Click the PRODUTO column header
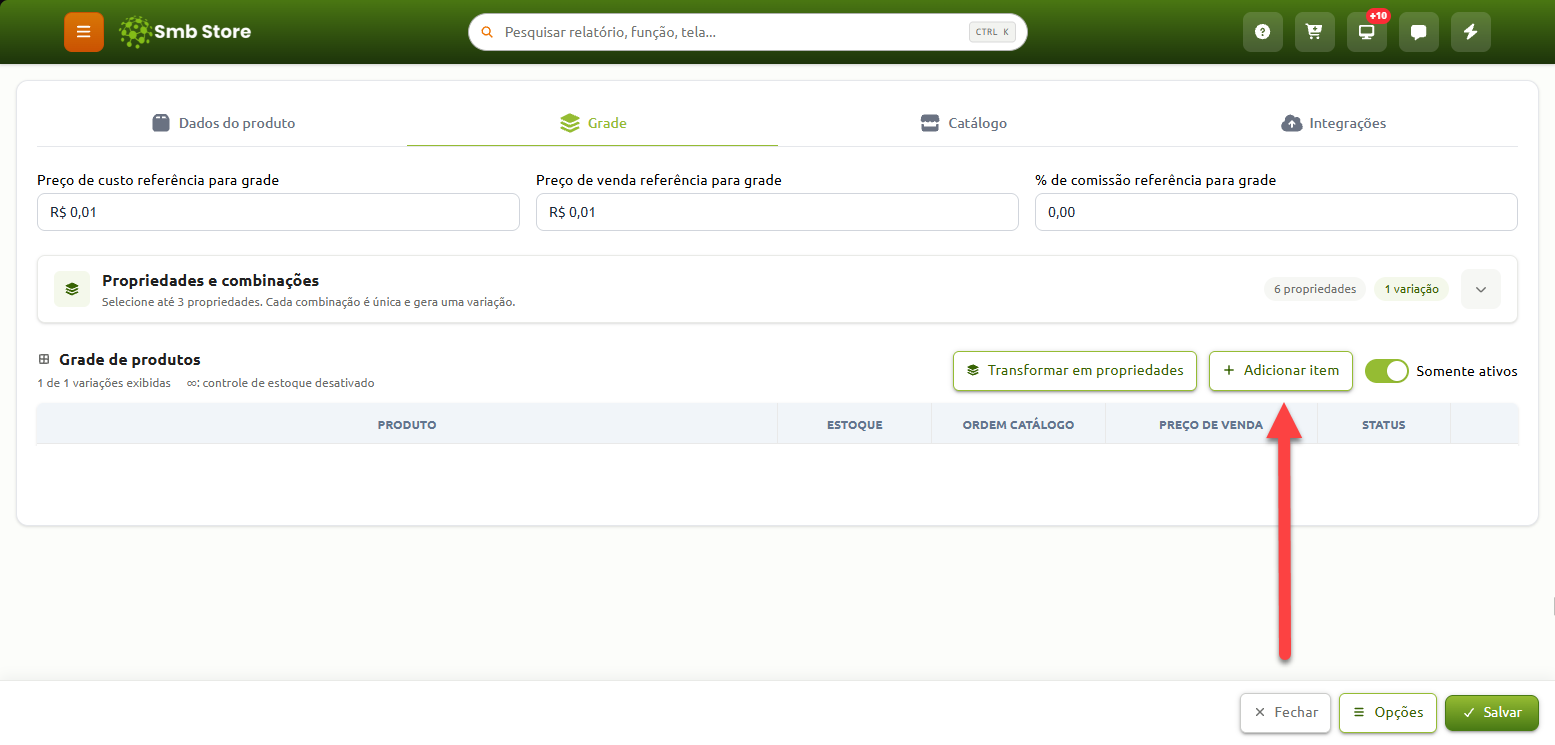 point(407,425)
